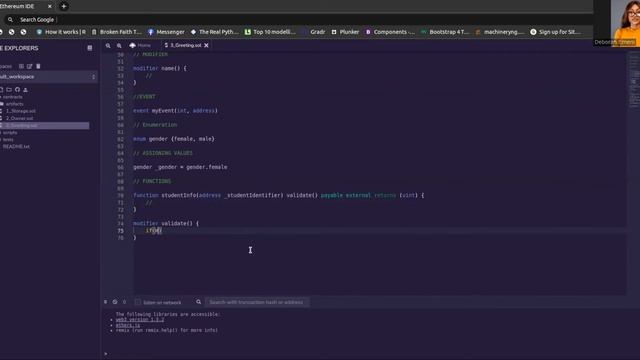Rename the current workspace

(29, 66)
